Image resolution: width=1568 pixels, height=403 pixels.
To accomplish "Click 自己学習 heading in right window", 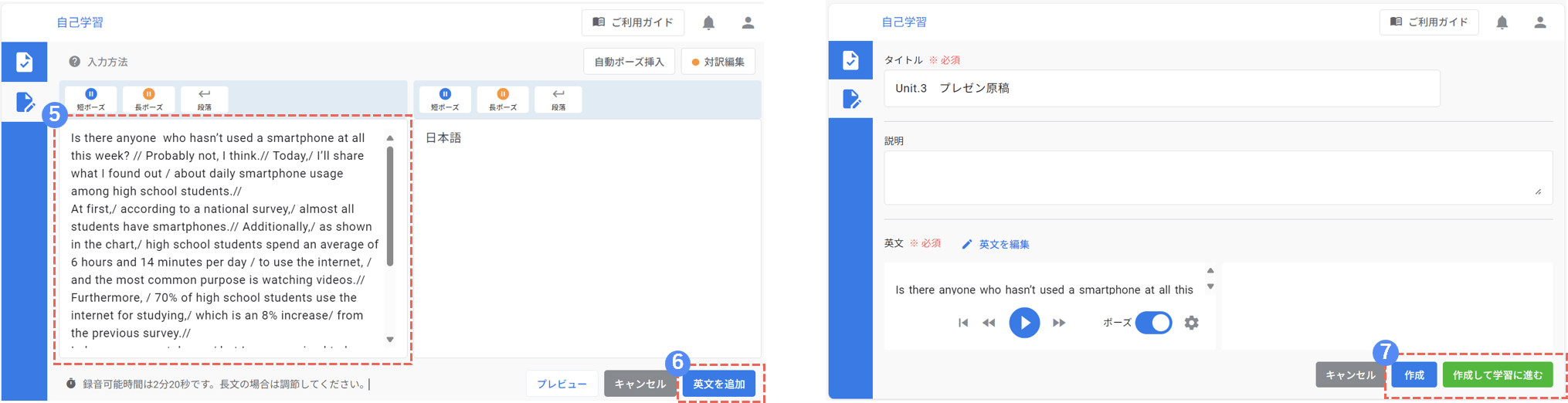I will 904,22.
